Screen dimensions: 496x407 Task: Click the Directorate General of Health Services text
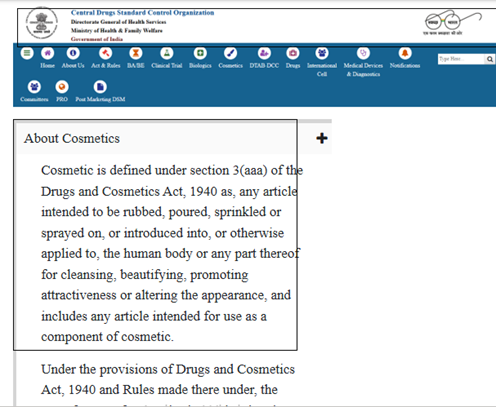pos(118,22)
